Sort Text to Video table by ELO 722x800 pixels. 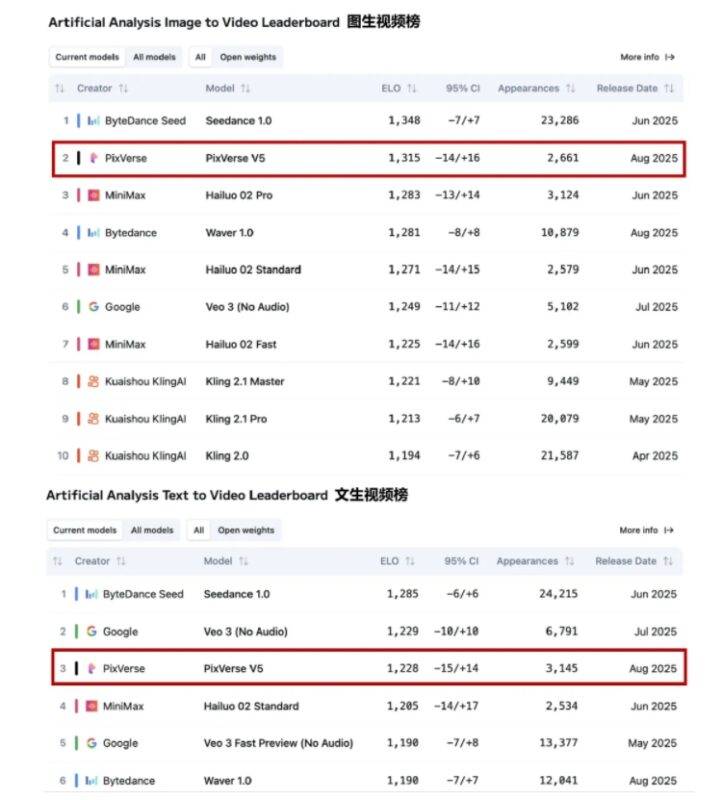click(397, 561)
